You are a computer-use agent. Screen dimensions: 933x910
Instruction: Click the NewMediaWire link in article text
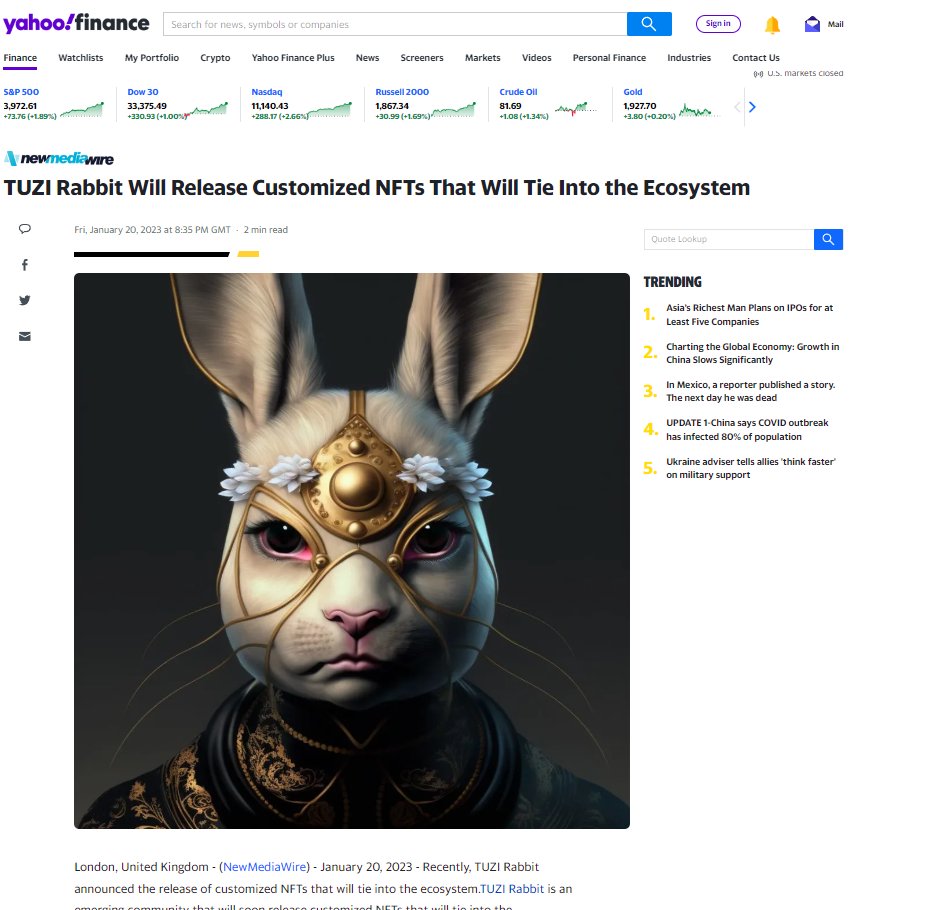tap(265, 867)
